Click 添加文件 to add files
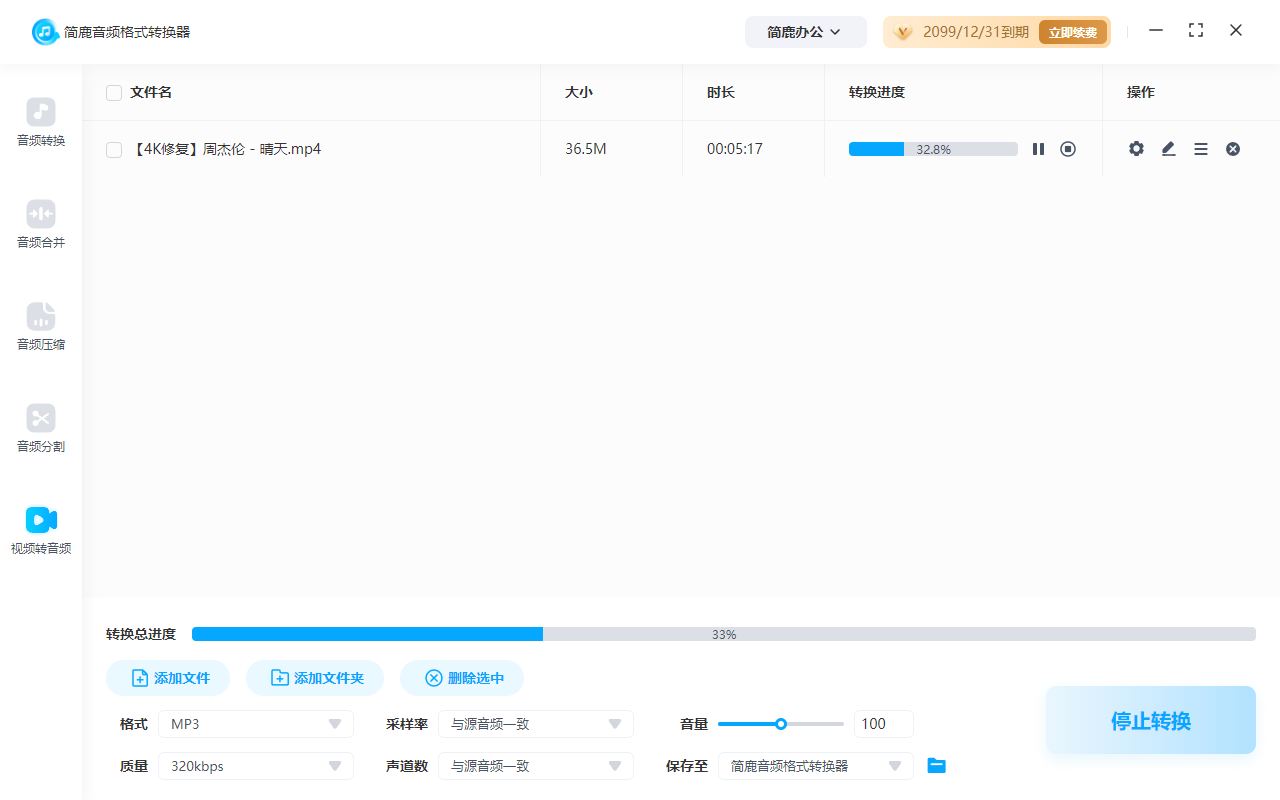The width and height of the screenshot is (1280, 800). pos(167,677)
